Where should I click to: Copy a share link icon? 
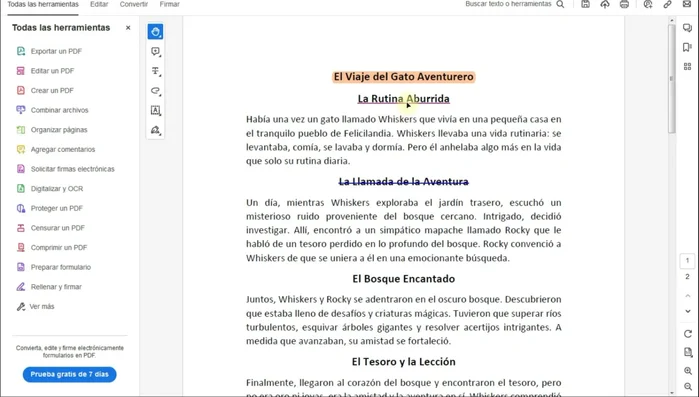click(x=667, y=4)
